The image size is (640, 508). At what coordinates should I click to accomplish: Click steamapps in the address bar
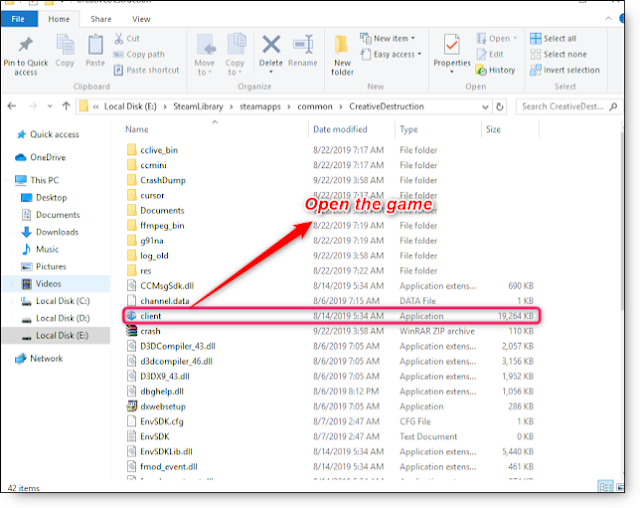coord(260,106)
